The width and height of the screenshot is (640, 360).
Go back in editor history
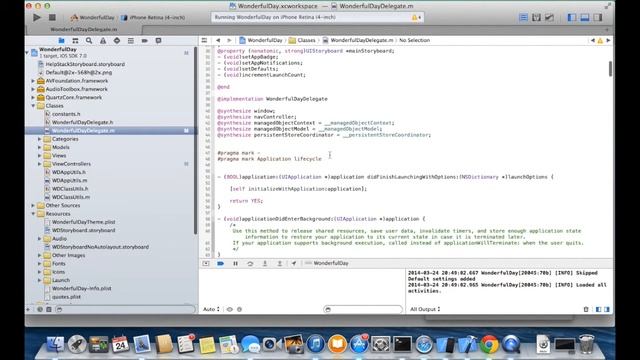(x=218, y=40)
